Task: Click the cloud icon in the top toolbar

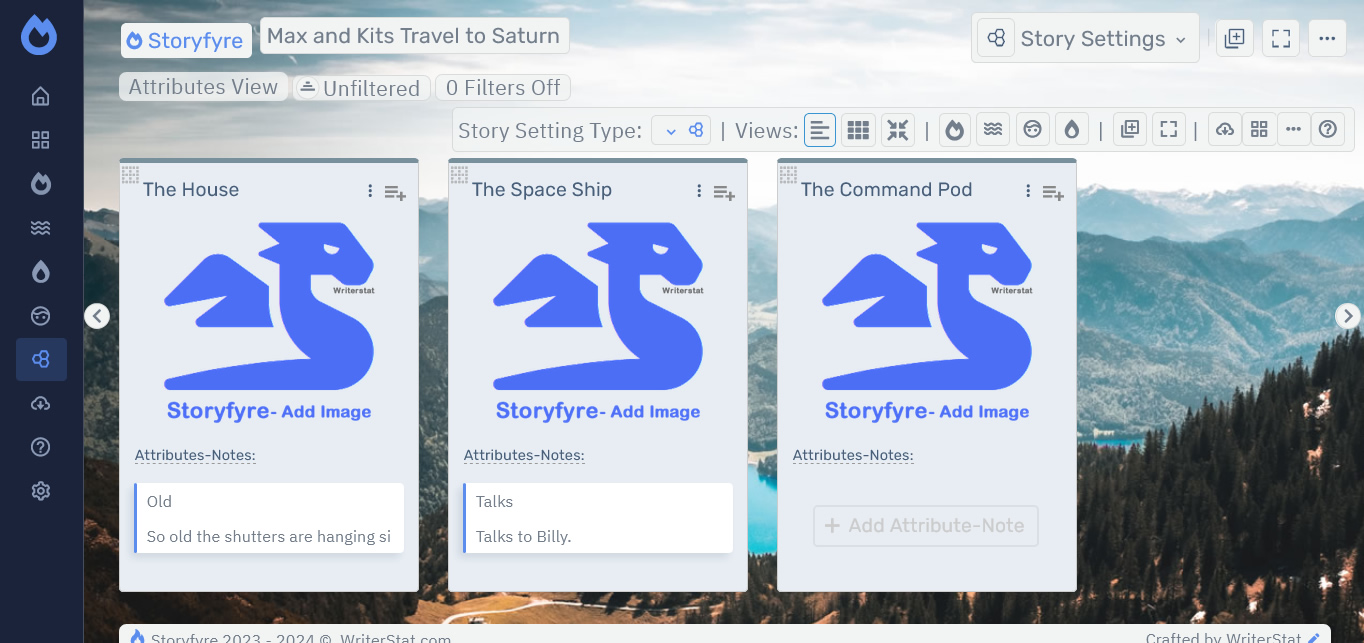Action: (x=1224, y=129)
